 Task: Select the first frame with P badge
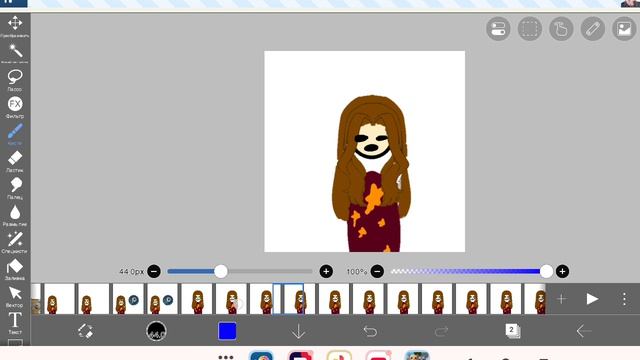128,299
